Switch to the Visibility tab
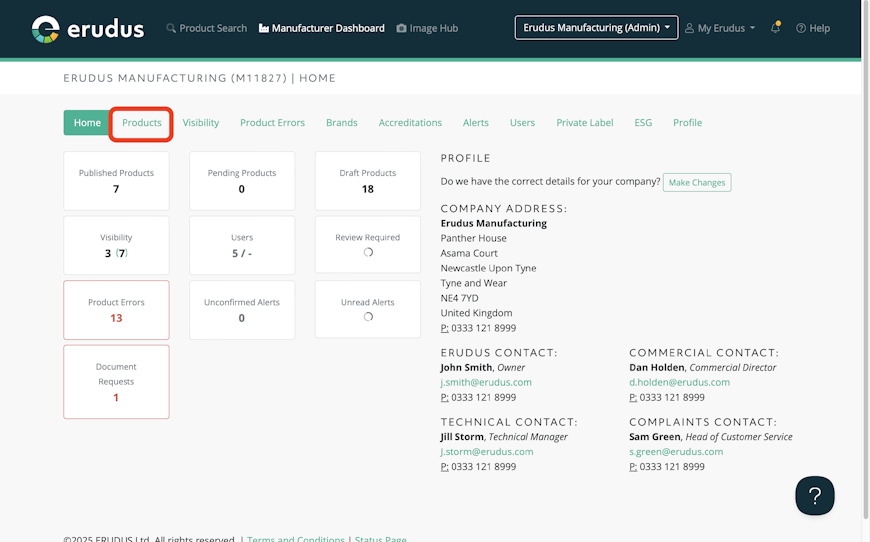 click(x=201, y=123)
